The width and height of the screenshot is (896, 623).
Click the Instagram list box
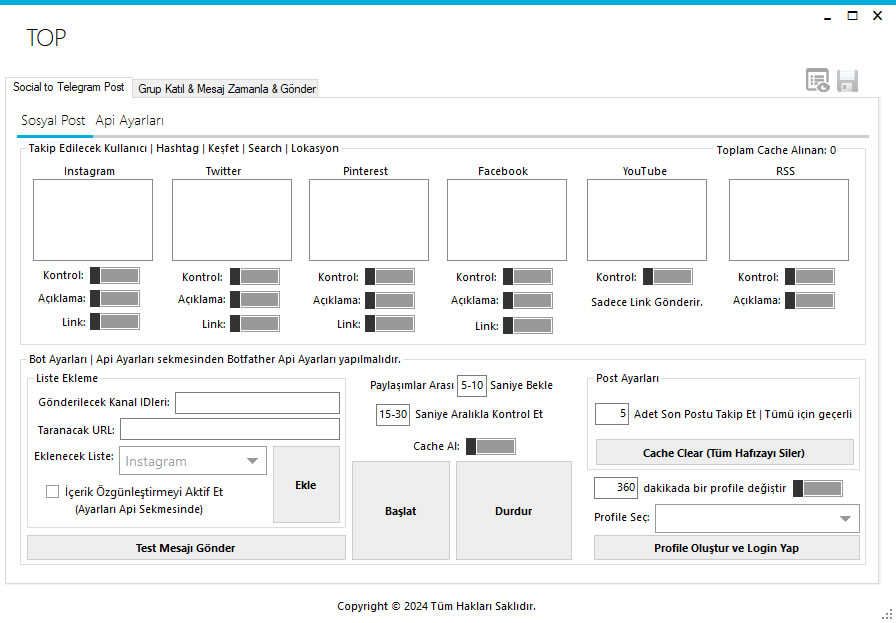pos(93,220)
